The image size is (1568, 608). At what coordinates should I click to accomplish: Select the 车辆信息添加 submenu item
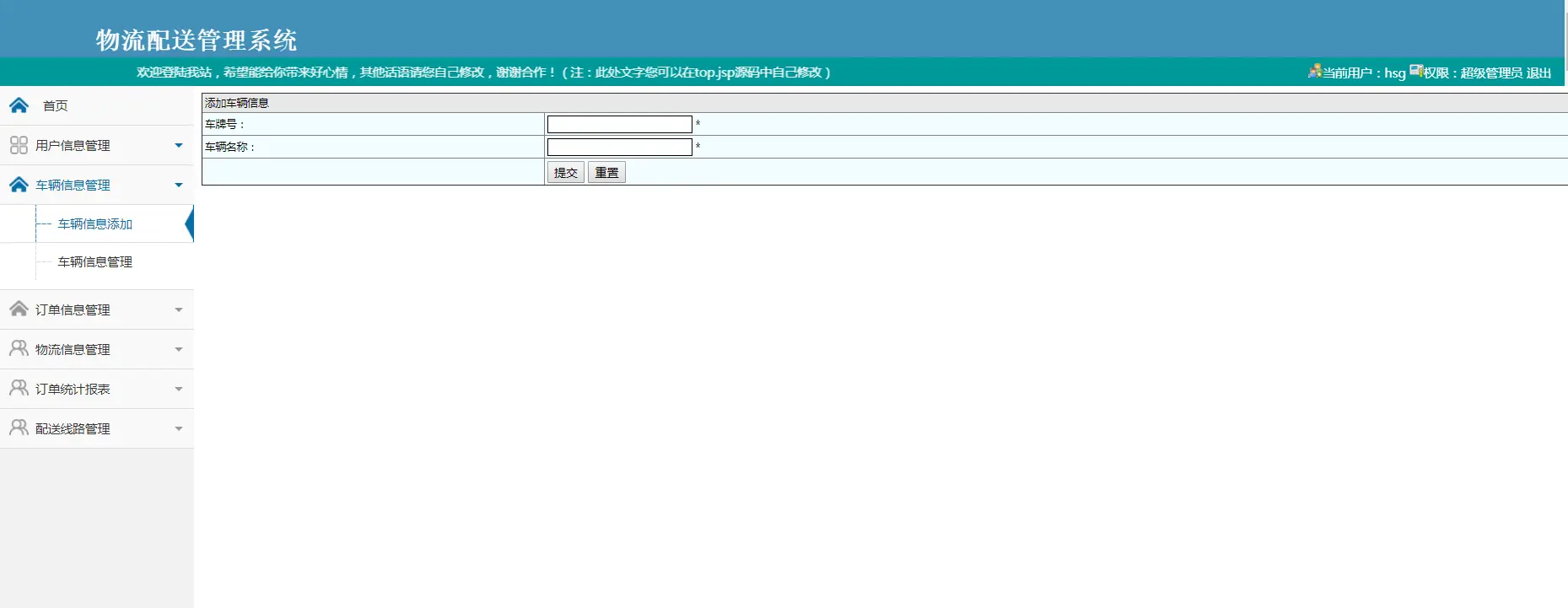tap(95, 223)
